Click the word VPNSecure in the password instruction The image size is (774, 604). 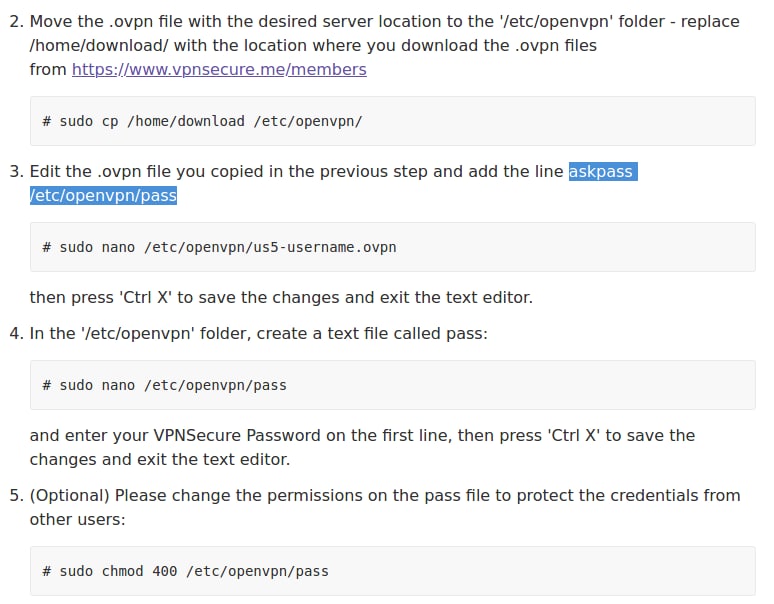[197, 436]
